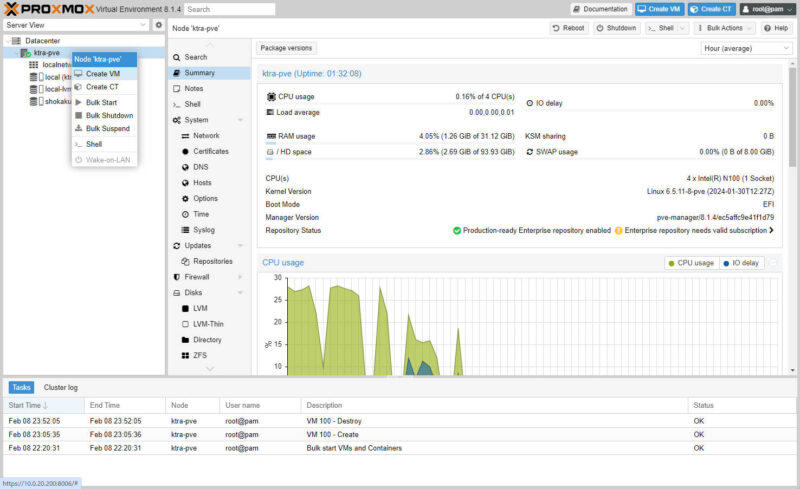Open the Certificates item
The height and width of the screenshot is (489, 800).
(209, 151)
